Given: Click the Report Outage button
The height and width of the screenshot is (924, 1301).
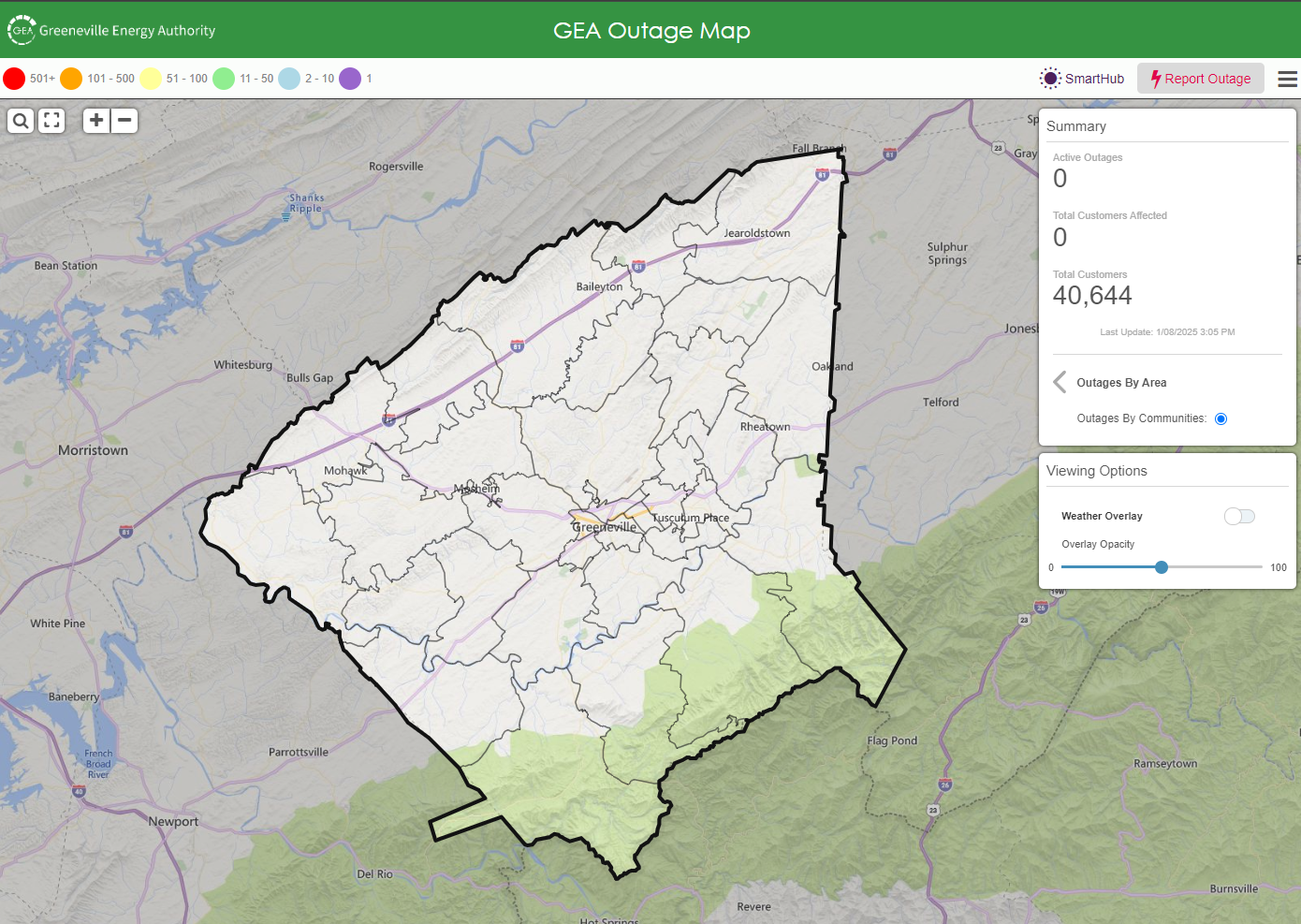Looking at the screenshot, I should tap(1201, 79).
